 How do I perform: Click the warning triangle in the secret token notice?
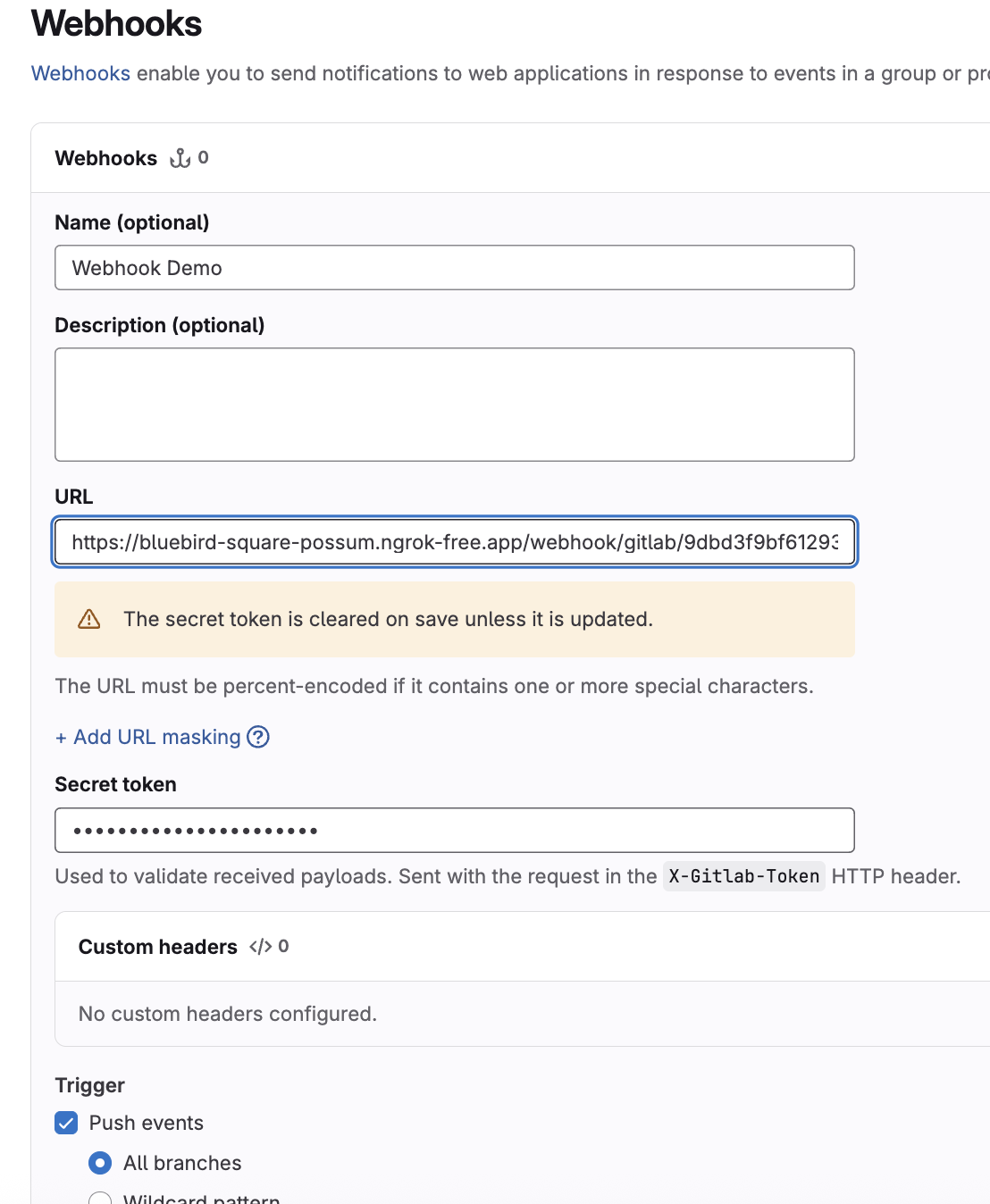point(89,618)
